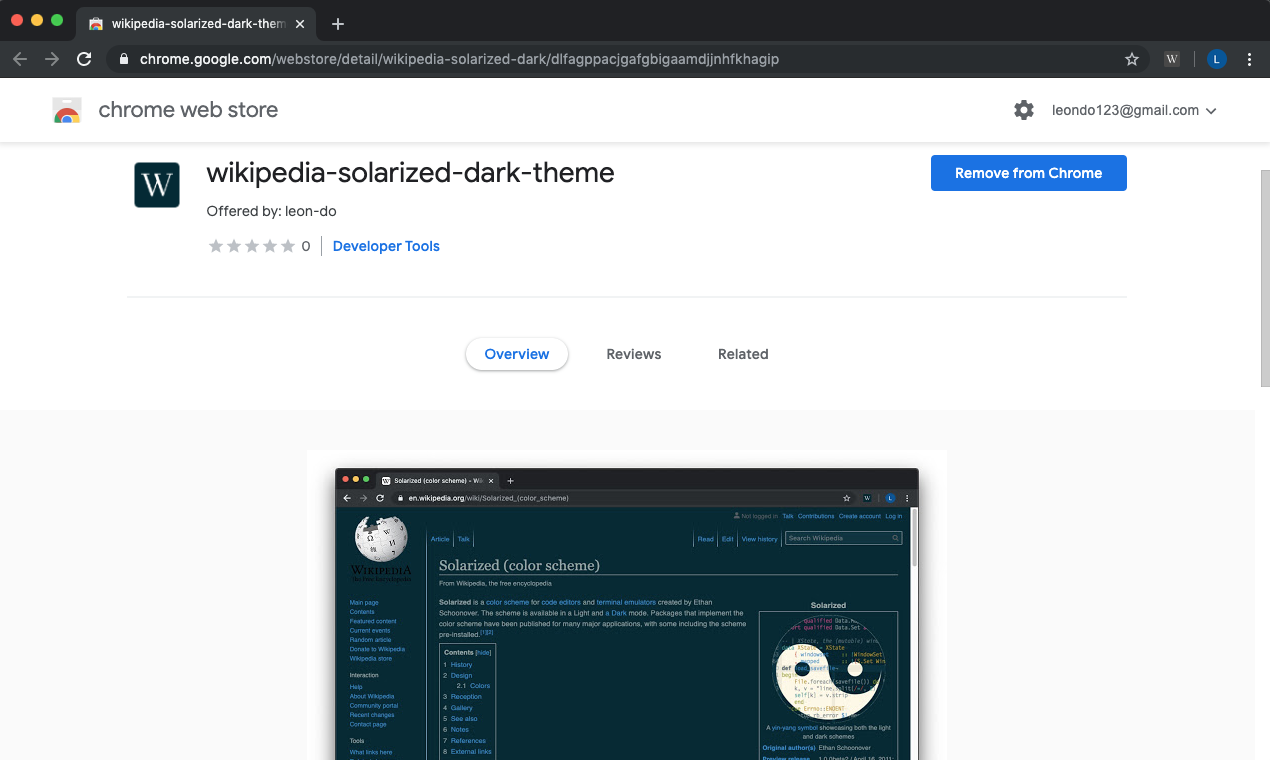The height and width of the screenshot is (760, 1270).
Task: Click the forward navigation arrow
Action: [52, 59]
